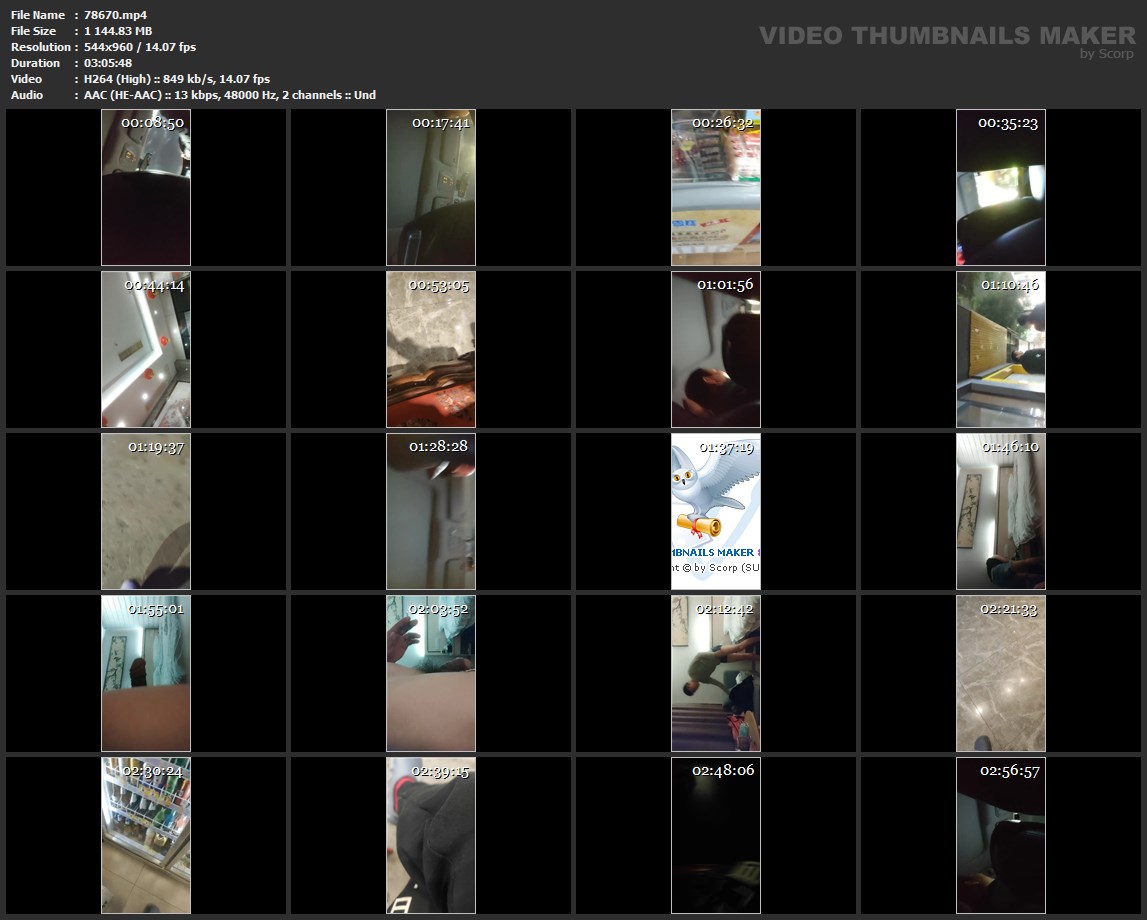Click the owl logo frame at 01:37:19
Image resolution: width=1147 pixels, height=920 pixels.
(716, 512)
